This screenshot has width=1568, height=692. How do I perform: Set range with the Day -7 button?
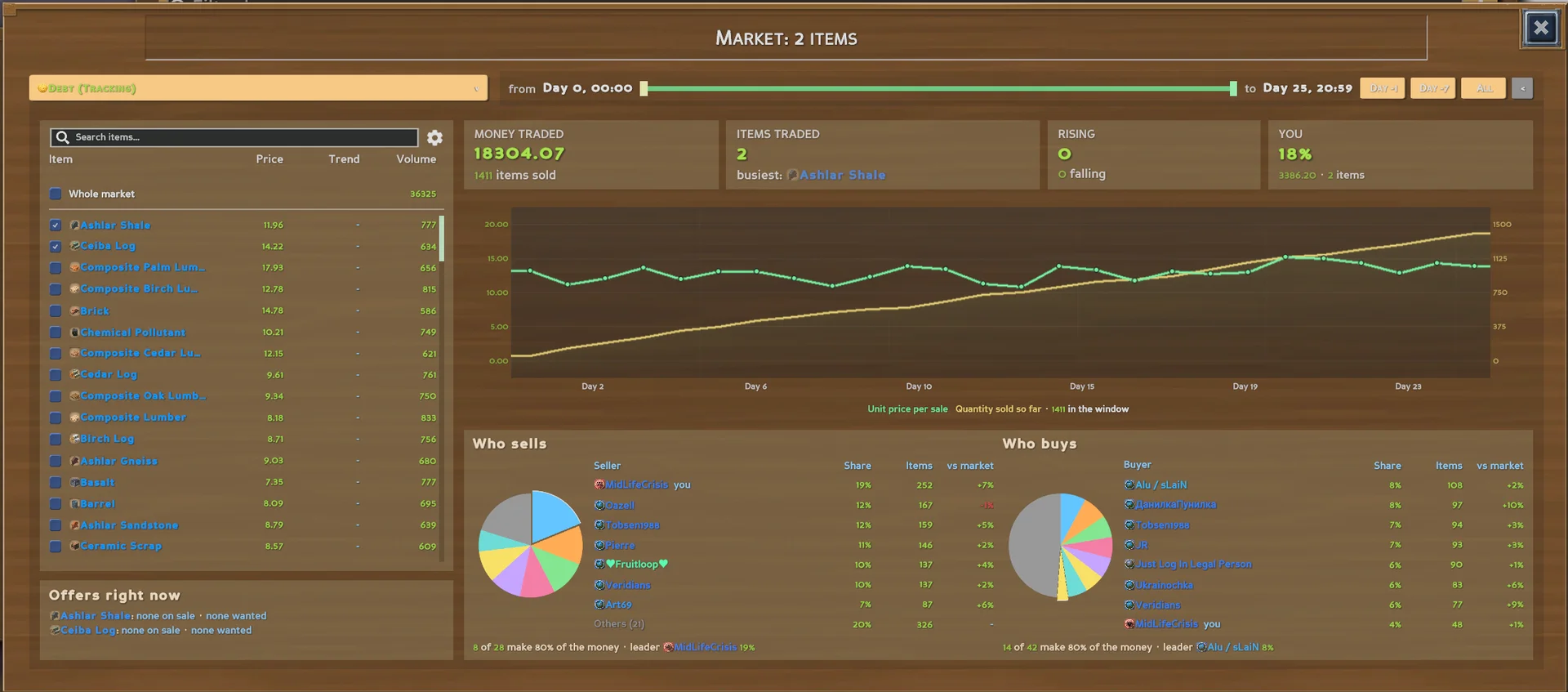(1433, 88)
